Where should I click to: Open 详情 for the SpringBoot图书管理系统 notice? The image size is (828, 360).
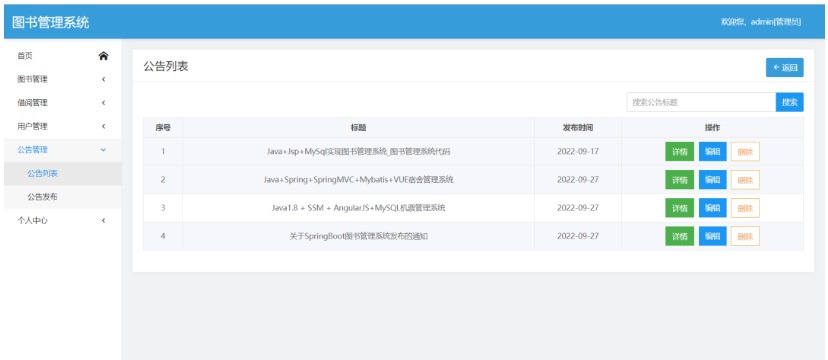point(680,236)
